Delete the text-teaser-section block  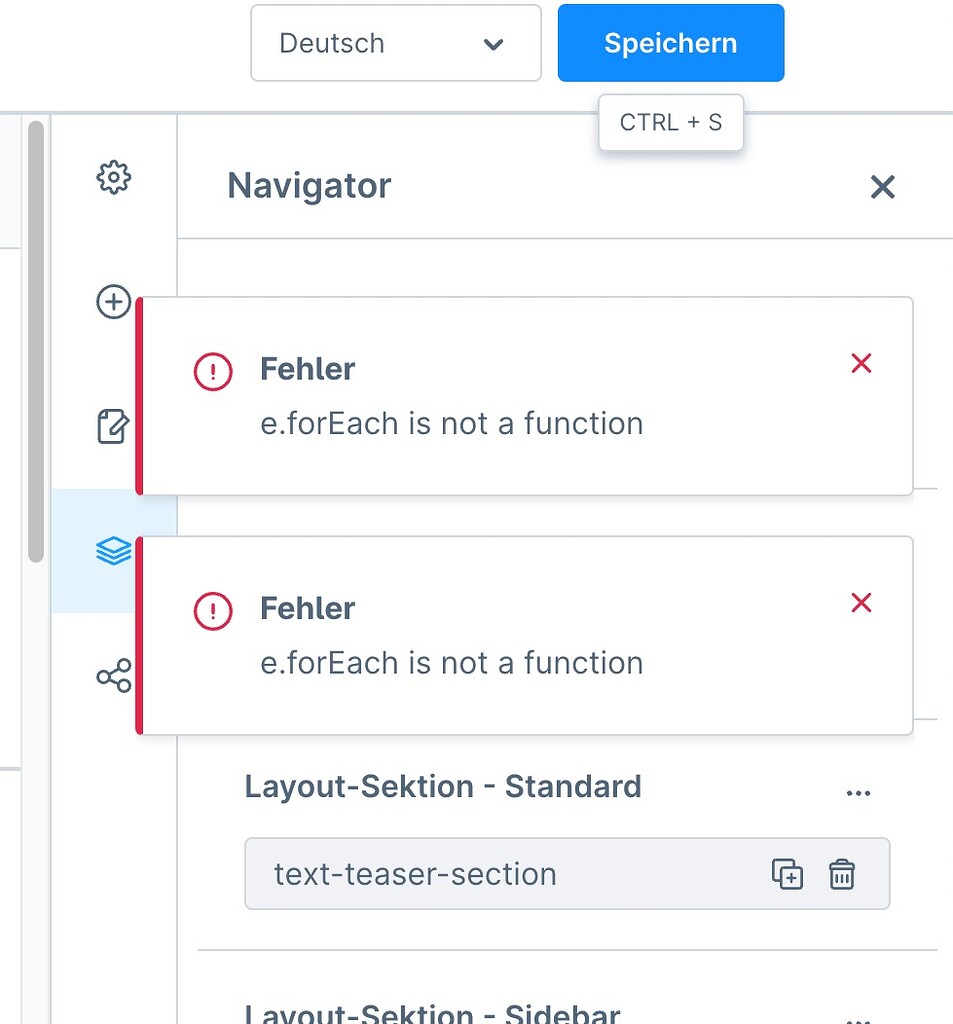tap(841, 873)
